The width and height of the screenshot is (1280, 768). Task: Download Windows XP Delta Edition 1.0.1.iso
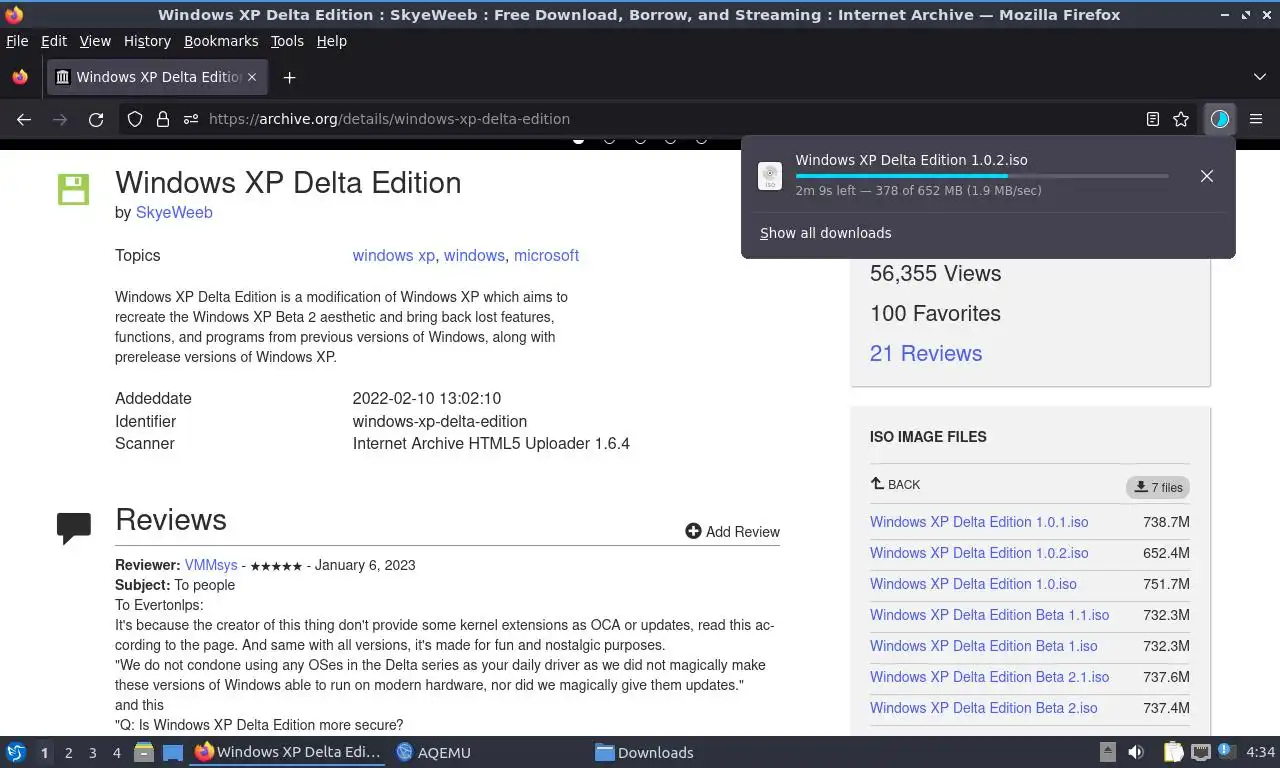(979, 522)
